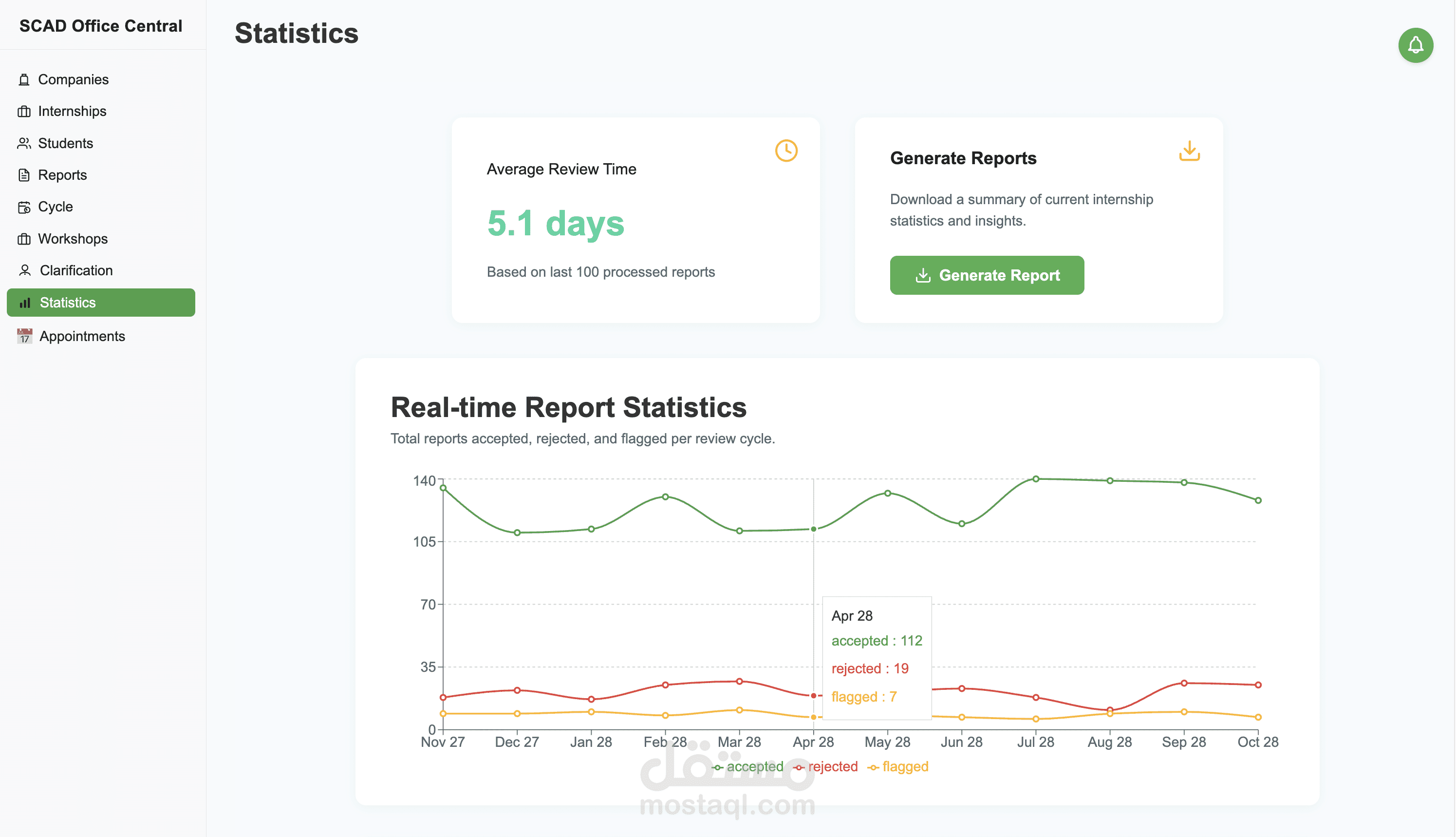Click the Cycle calendar icon in sidebar
This screenshot has height=837, width=1456.
click(x=24, y=207)
